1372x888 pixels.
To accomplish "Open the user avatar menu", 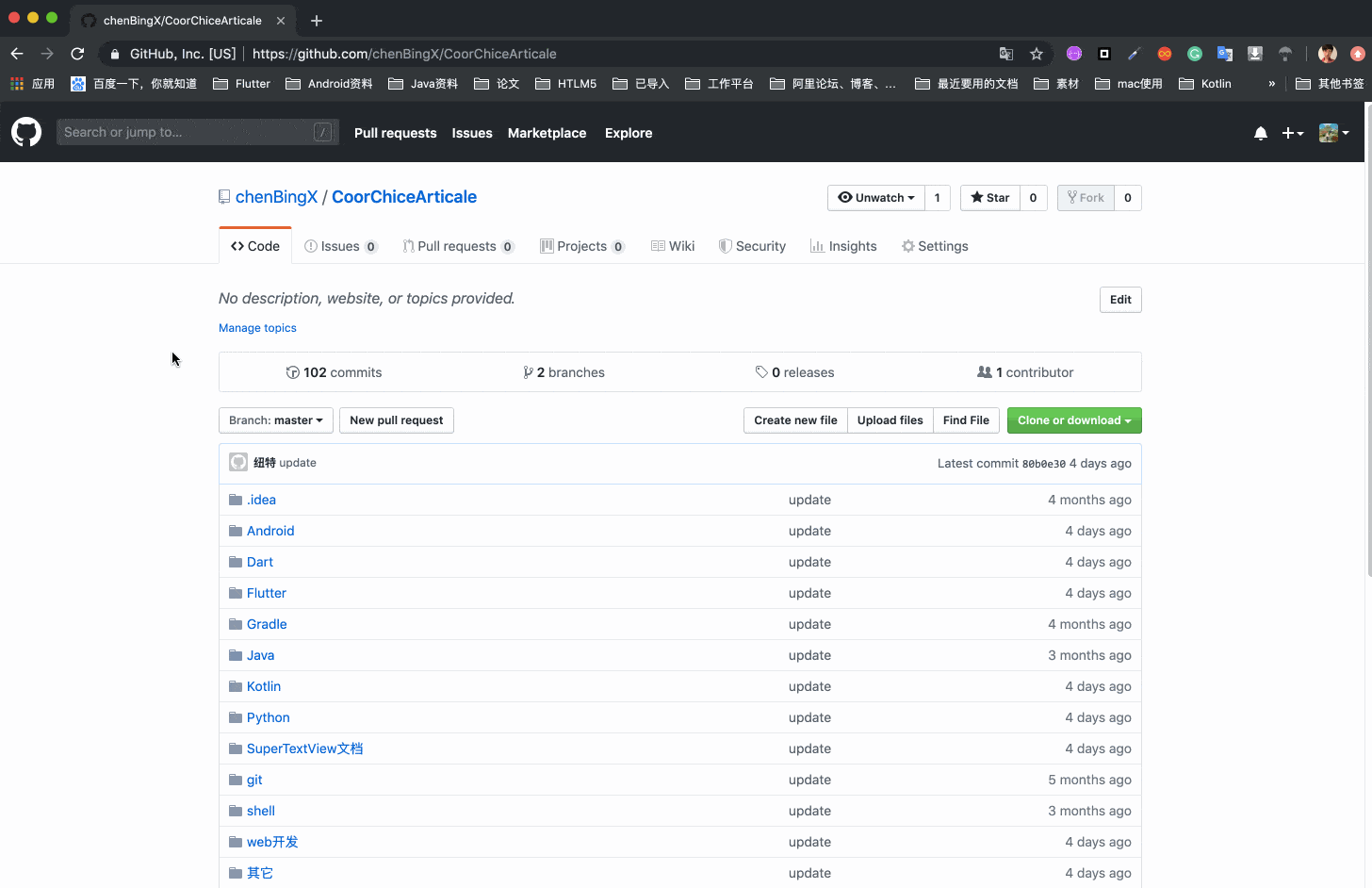I will tap(1333, 133).
